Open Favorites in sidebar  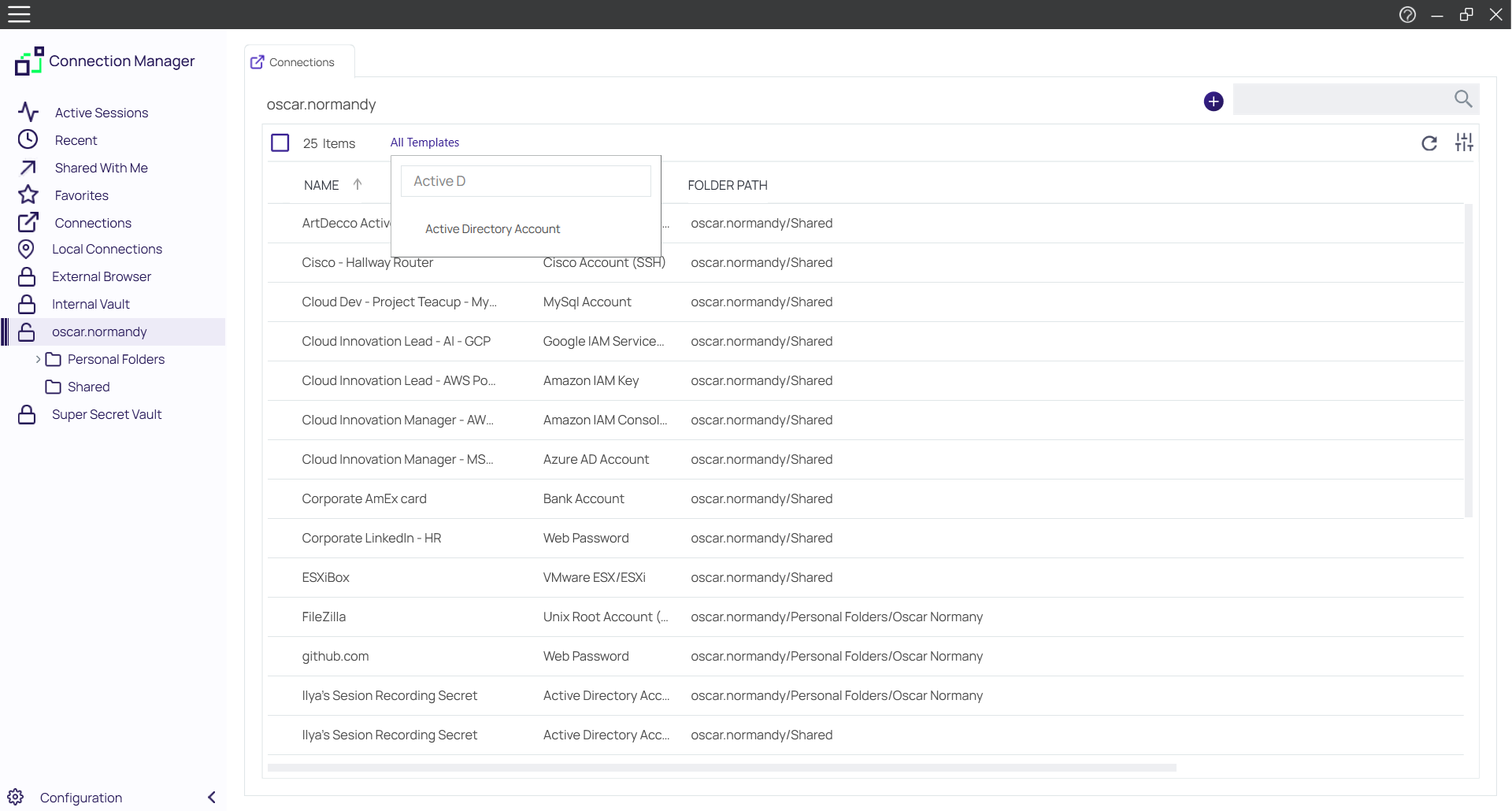click(x=81, y=195)
